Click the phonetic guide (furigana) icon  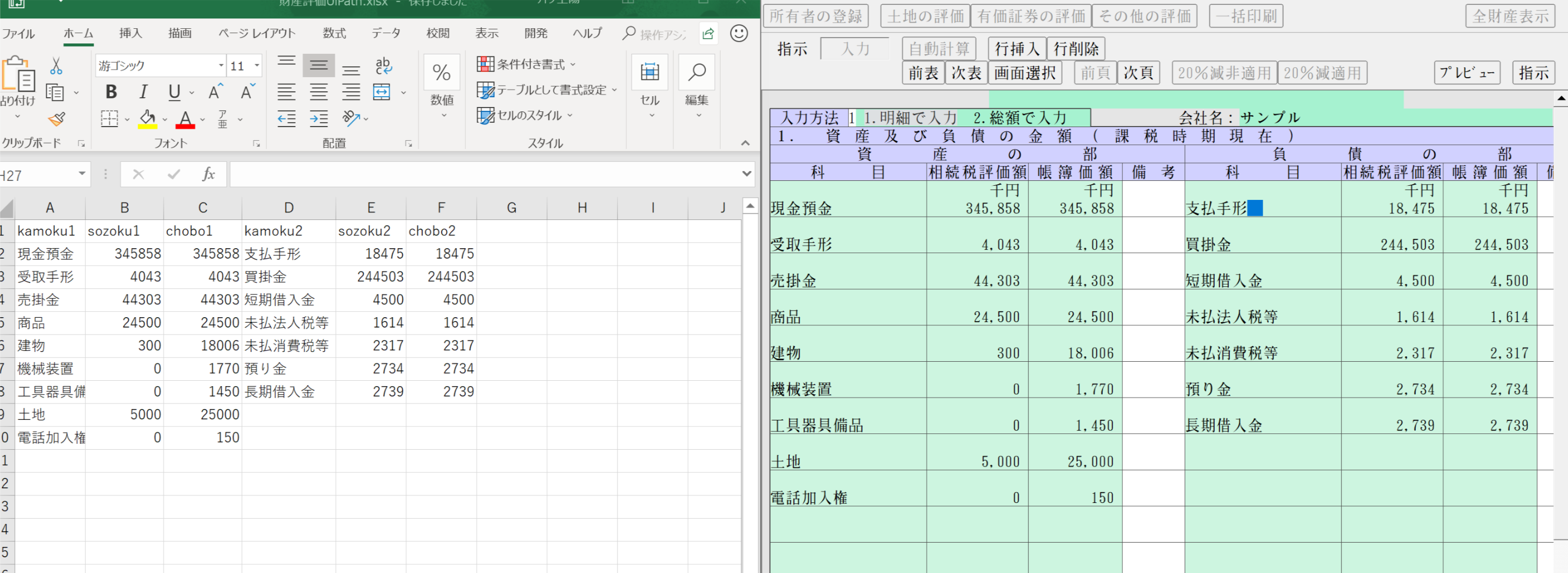click(x=223, y=118)
